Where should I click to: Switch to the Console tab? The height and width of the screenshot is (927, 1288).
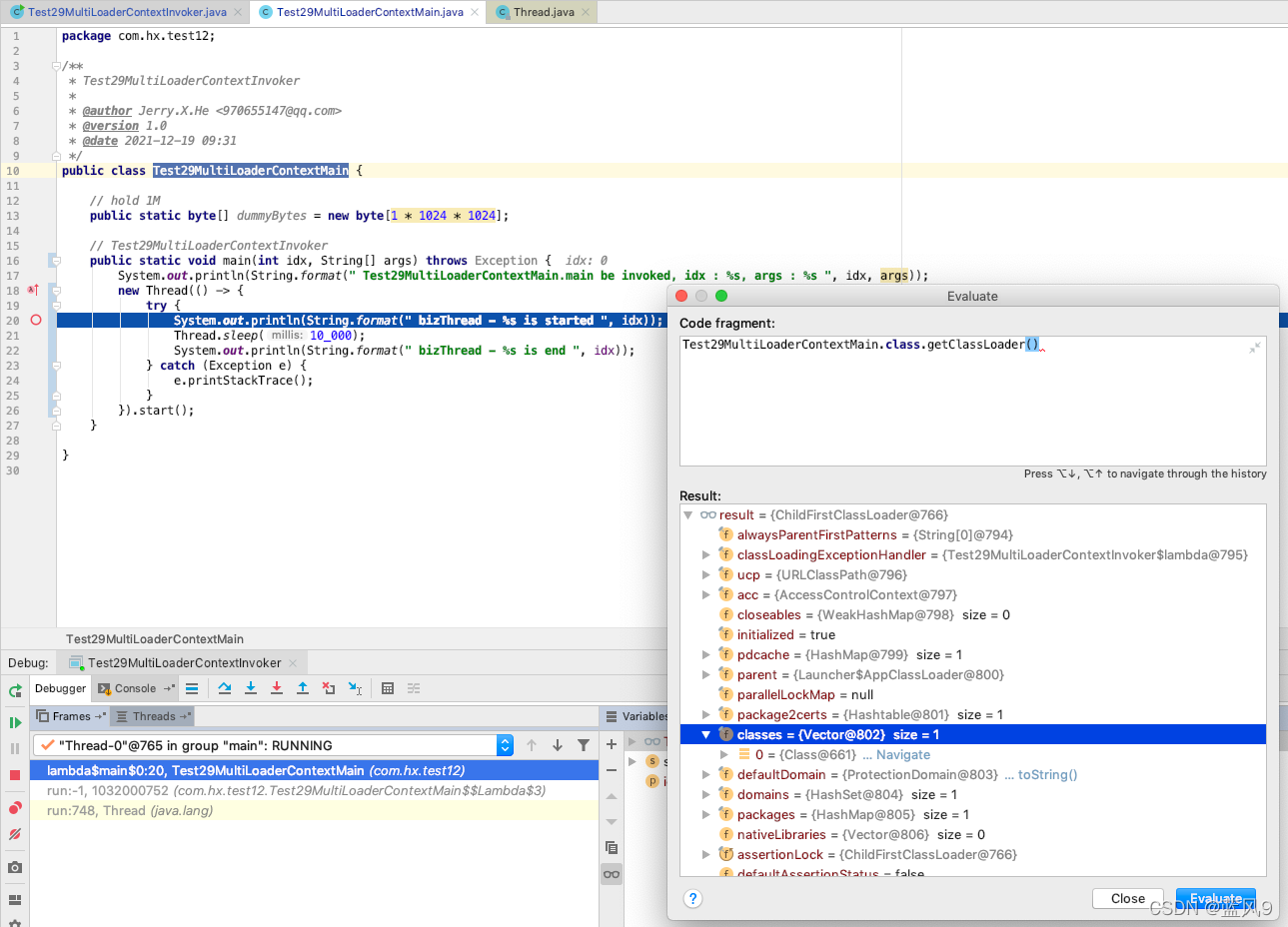[x=133, y=688]
